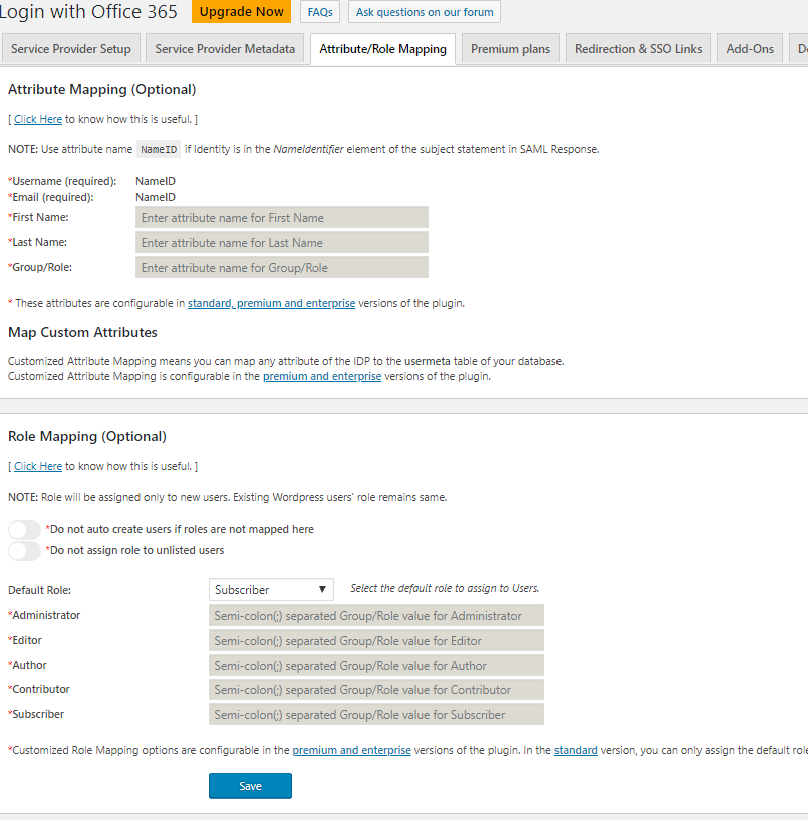Image resolution: width=808 pixels, height=820 pixels.
Task: Click the Administrator Group/Role value field
Action: pyautogui.click(x=376, y=615)
